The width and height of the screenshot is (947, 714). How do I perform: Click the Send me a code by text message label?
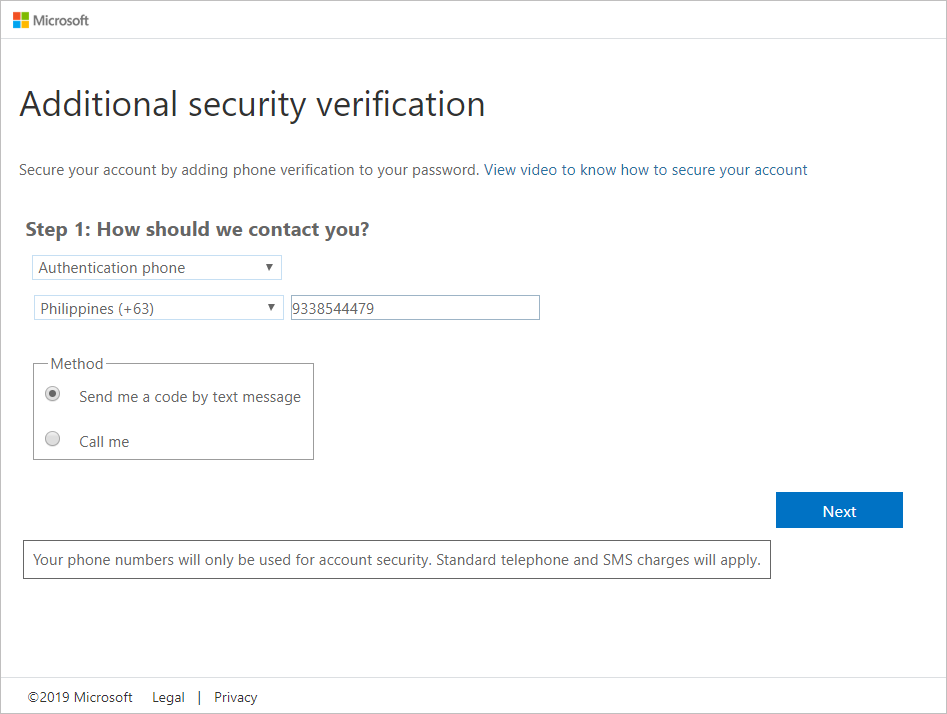(x=190, y=397)
